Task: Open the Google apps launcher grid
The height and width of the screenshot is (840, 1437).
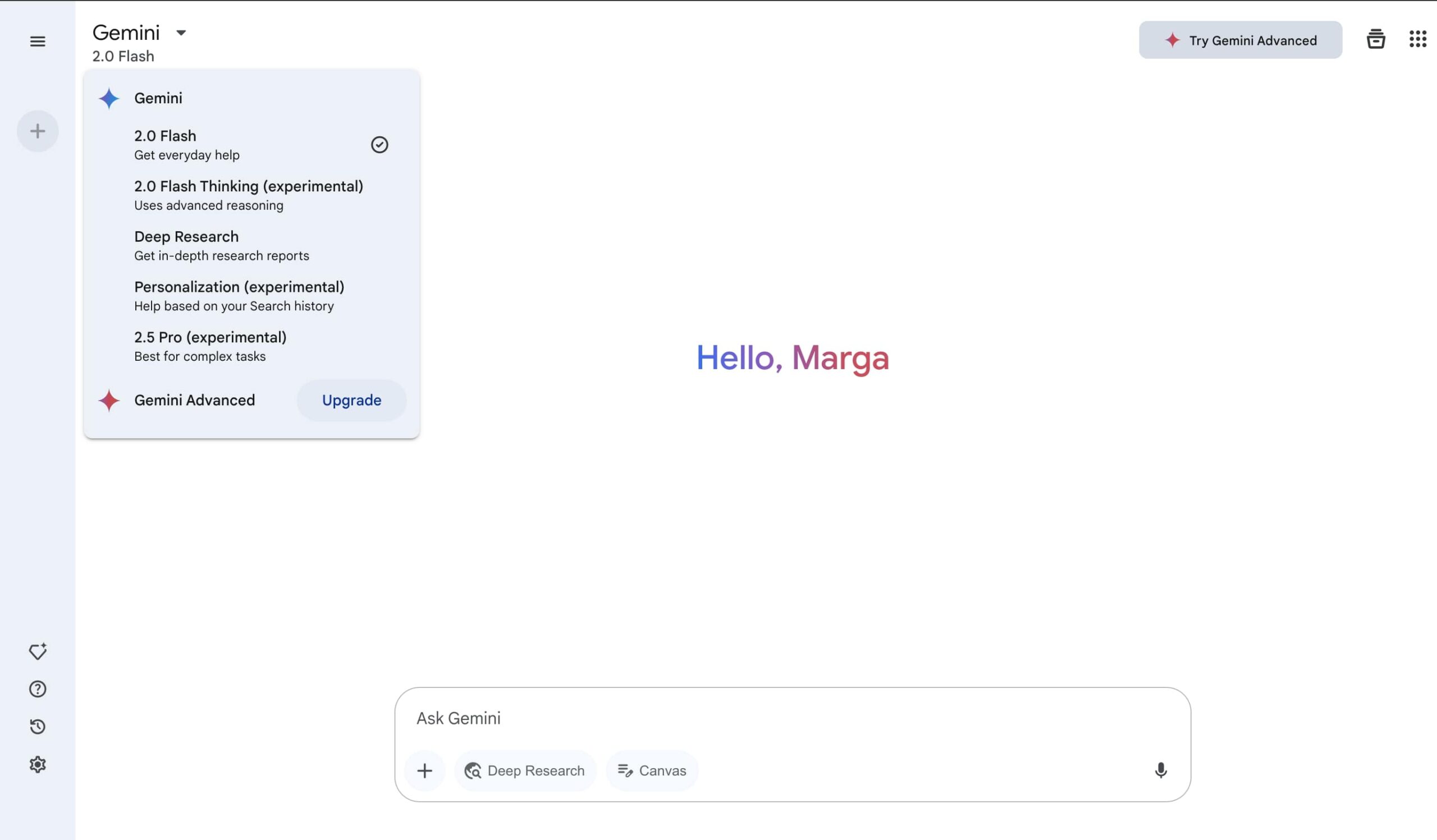Action: coord(1417,39)
